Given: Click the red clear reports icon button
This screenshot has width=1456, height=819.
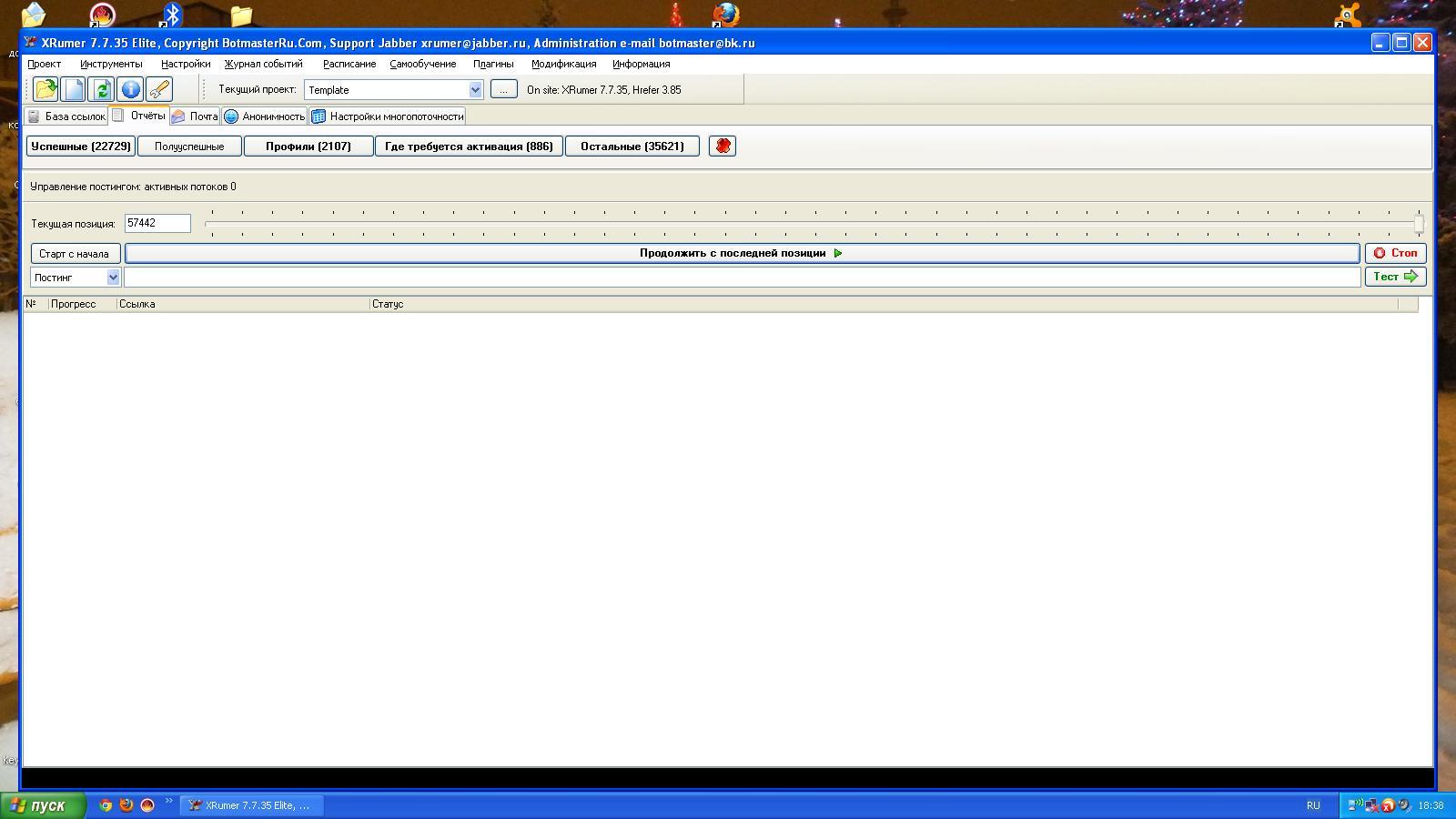Looking at the screenshot, I should point(723,146).
